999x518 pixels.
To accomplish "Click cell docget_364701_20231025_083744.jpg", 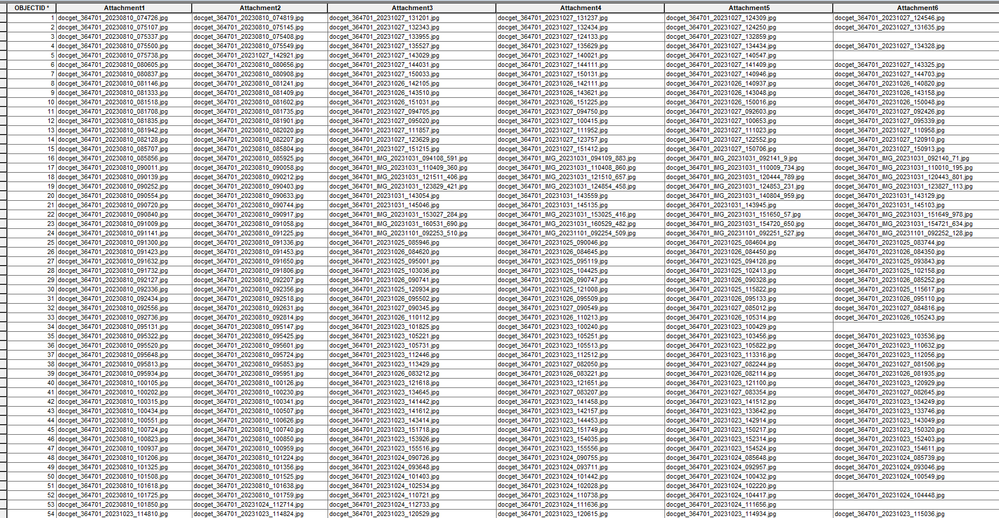I will (x=916, y=243).
